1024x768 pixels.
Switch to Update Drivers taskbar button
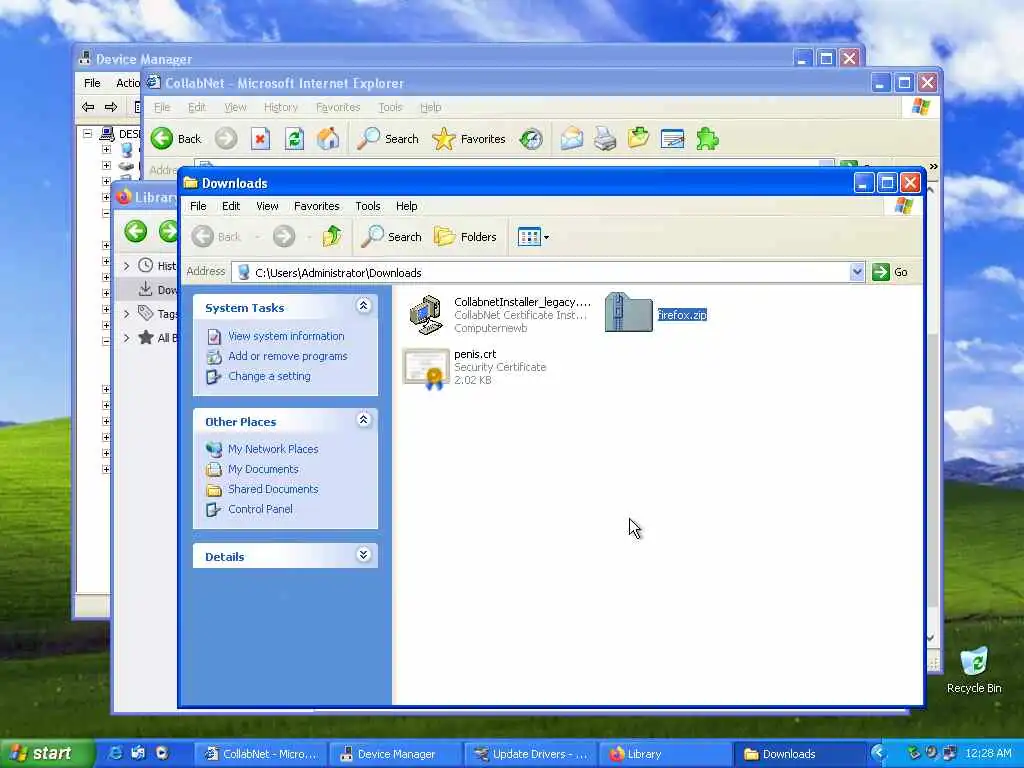(531, 754)
